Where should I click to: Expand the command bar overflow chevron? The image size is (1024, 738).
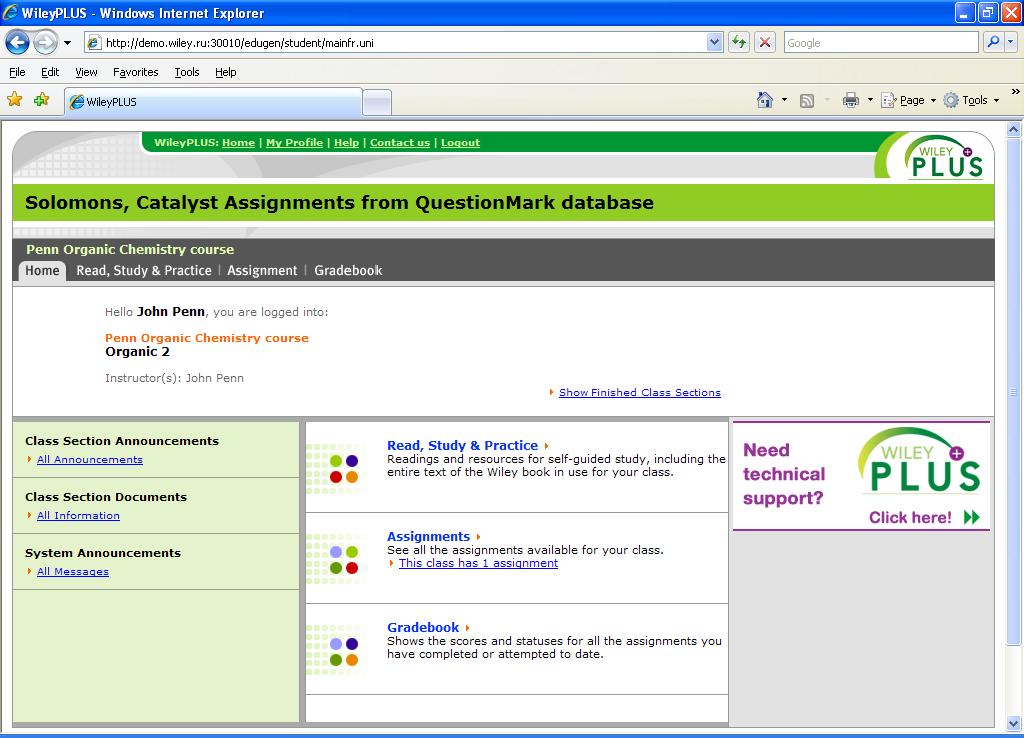click(x=1016, y=92)
